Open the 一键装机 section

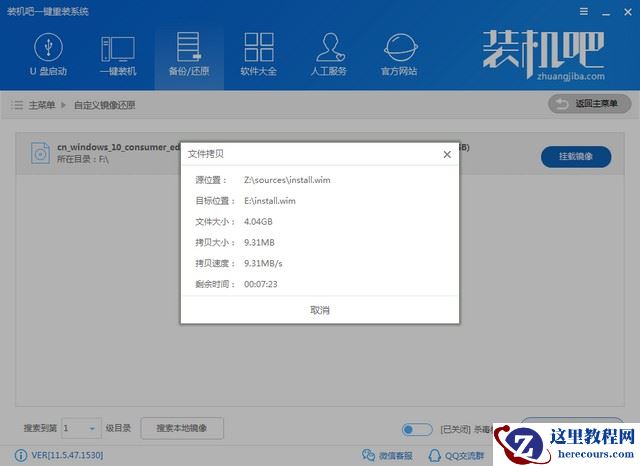point(118,54)
